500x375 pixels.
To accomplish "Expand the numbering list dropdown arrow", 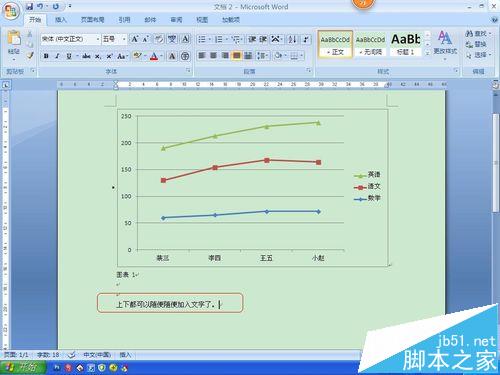I will [227, 40].
